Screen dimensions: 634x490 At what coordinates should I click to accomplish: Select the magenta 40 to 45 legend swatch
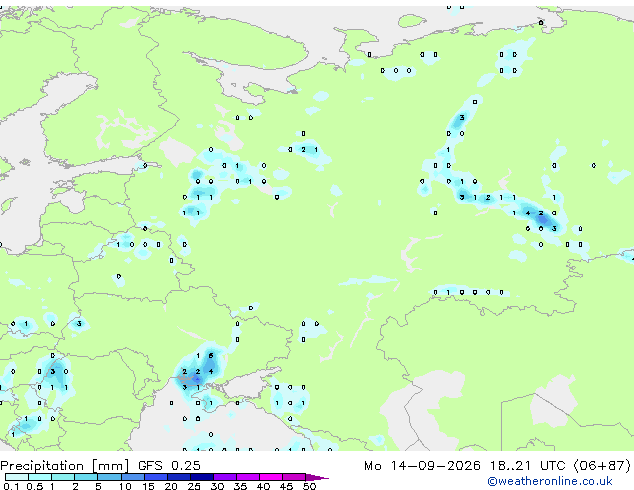[x=271, y=477]
